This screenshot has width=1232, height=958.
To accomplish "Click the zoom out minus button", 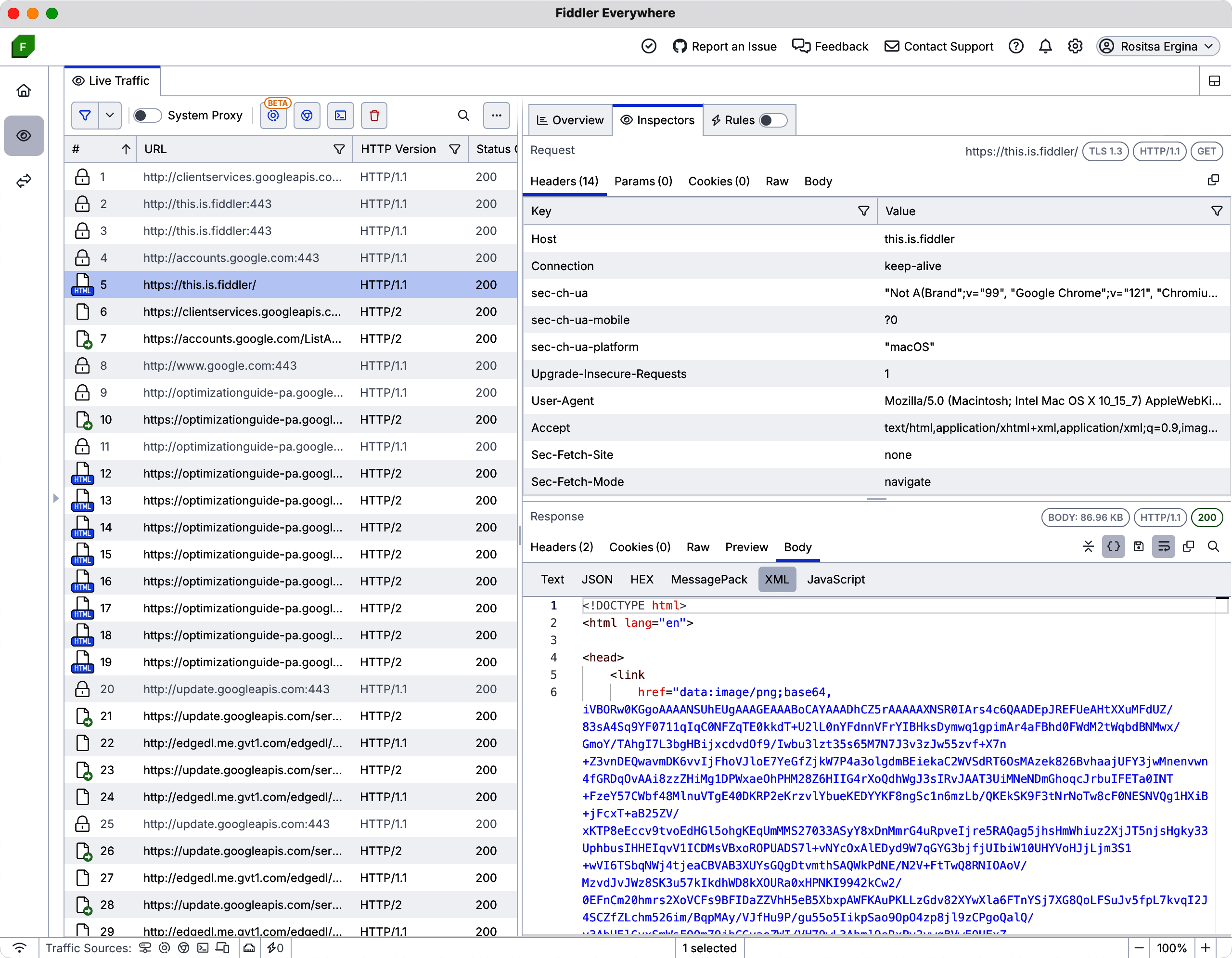I will coord(1139,948).
